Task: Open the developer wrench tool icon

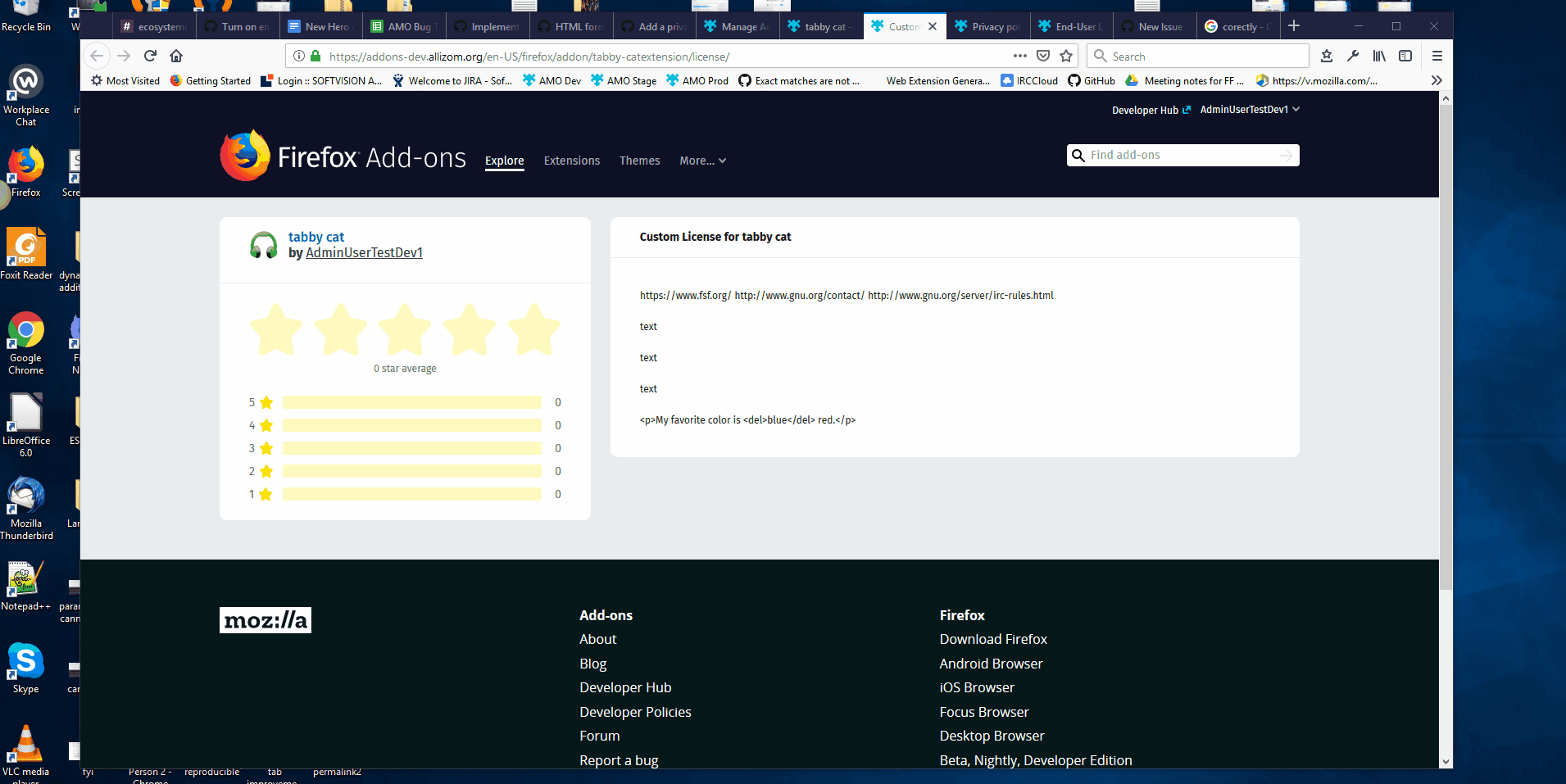Action: pos(1353,56)
